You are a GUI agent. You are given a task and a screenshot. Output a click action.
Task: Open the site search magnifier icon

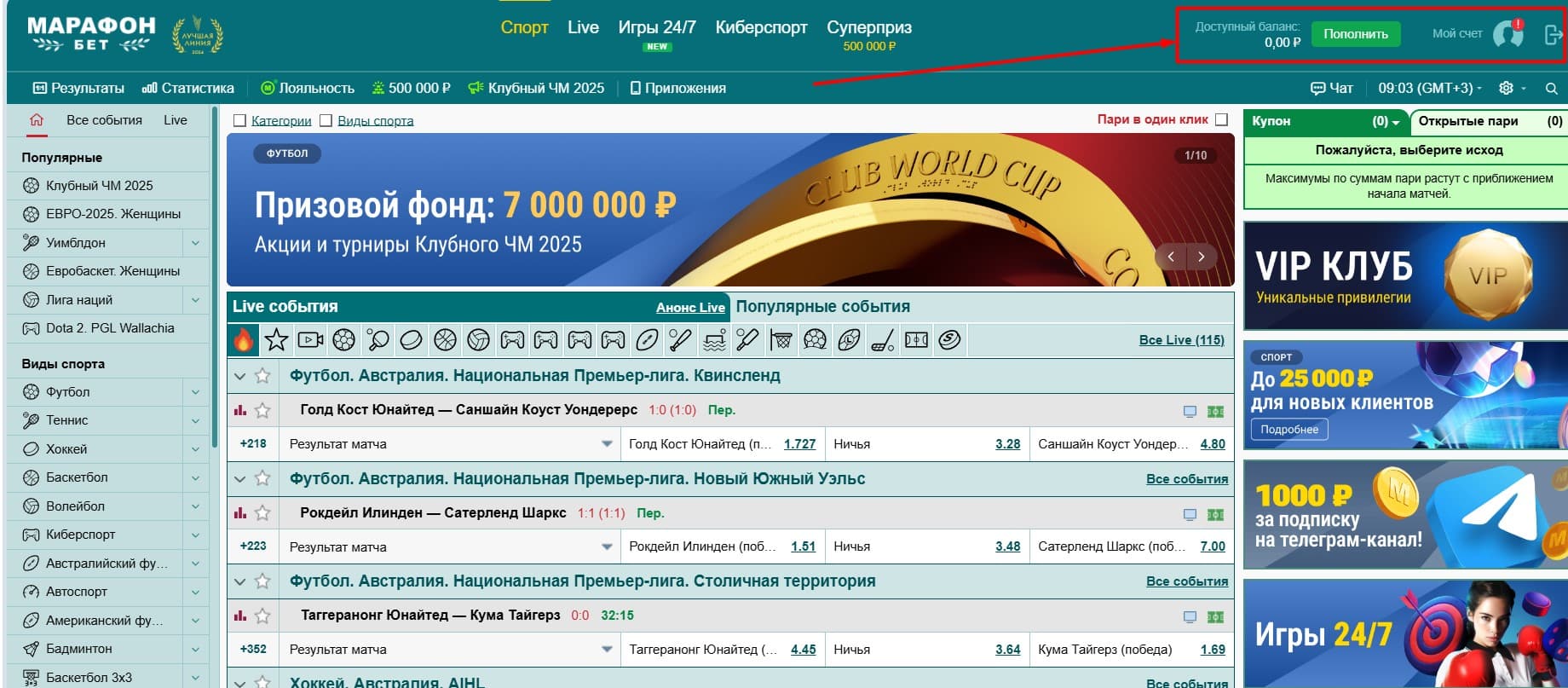coord(1551,89)
